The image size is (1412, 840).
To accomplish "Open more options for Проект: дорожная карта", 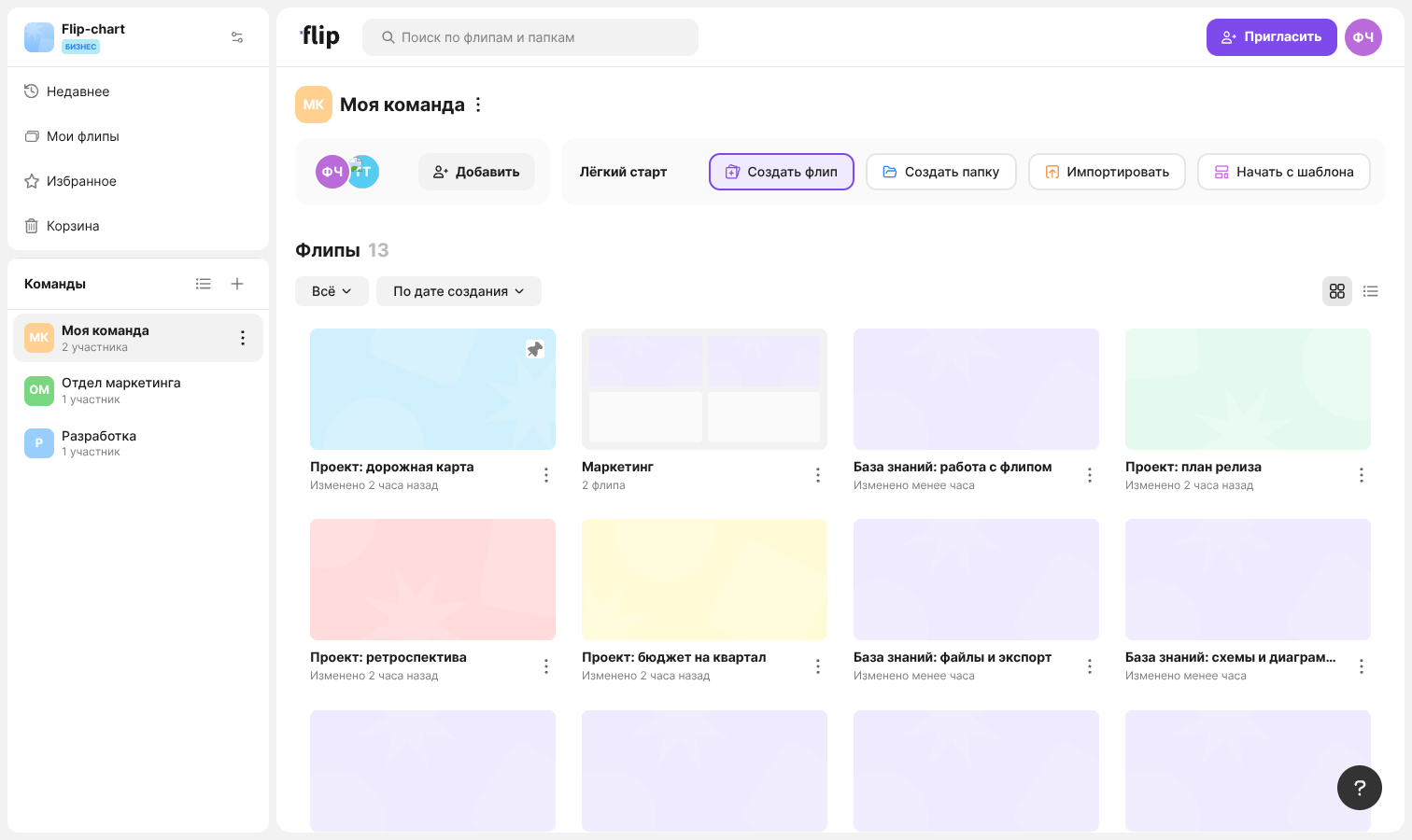I will 546,475.
